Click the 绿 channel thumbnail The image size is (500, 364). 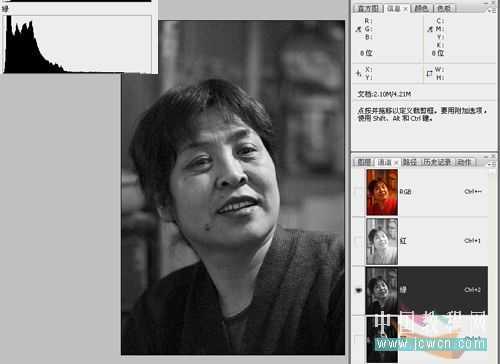click(382, 290)
